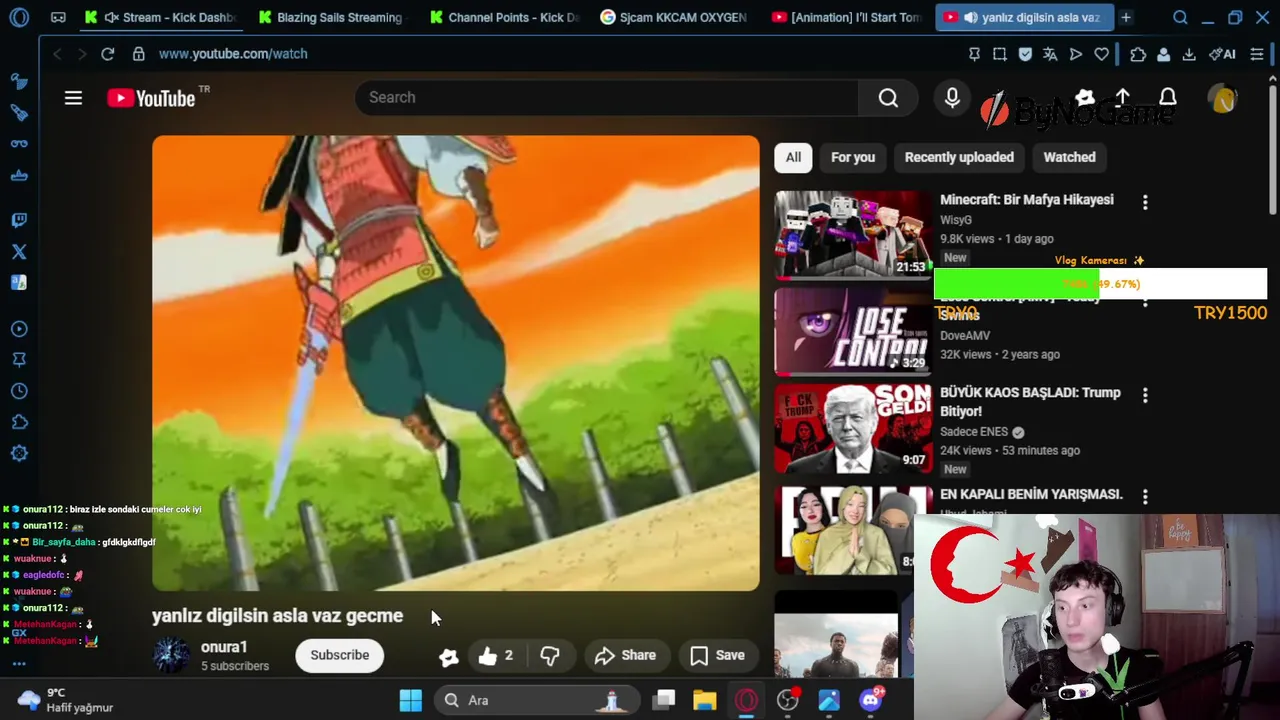
Task: Open options for EN KAPALI BENİM YARIŞMASI
Action: [1145, 497]
